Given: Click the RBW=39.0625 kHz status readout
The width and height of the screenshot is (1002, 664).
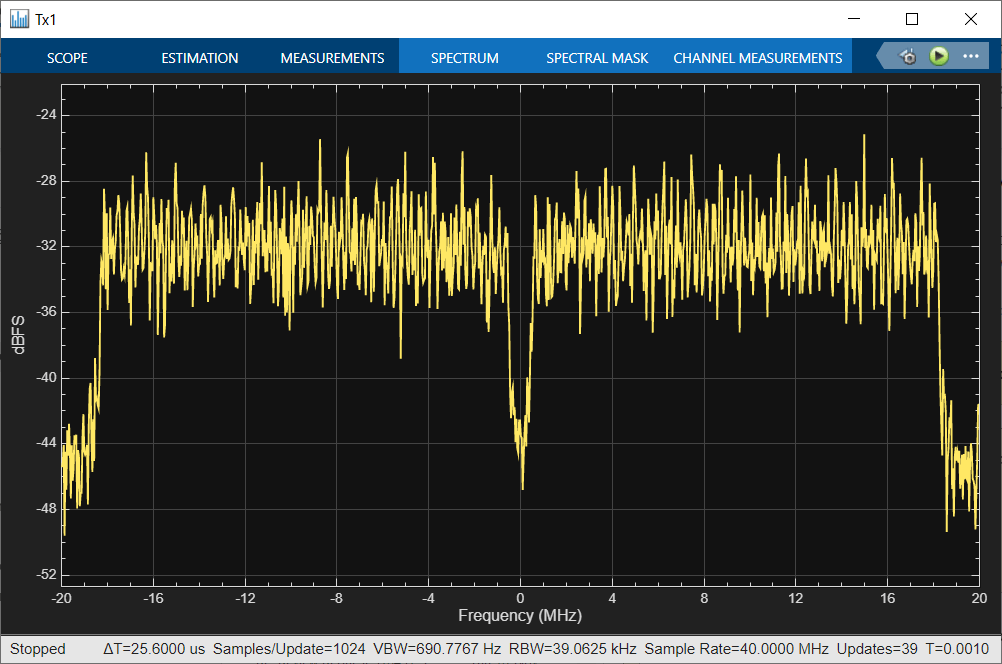Looking at the screenshot, I should pyautogui.click(x=573, y=649).
